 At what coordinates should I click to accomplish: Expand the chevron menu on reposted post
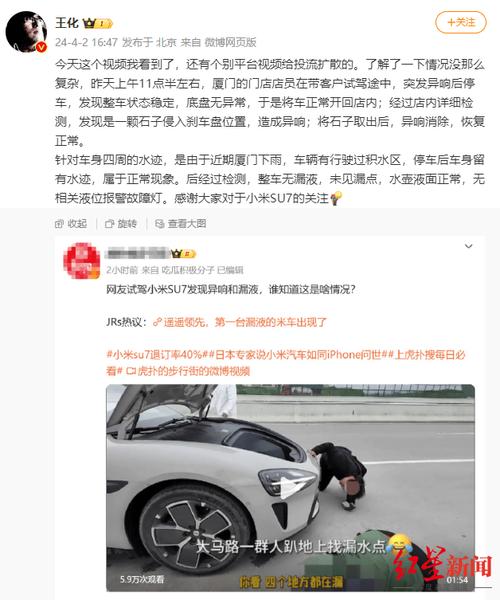click(469, 246)
